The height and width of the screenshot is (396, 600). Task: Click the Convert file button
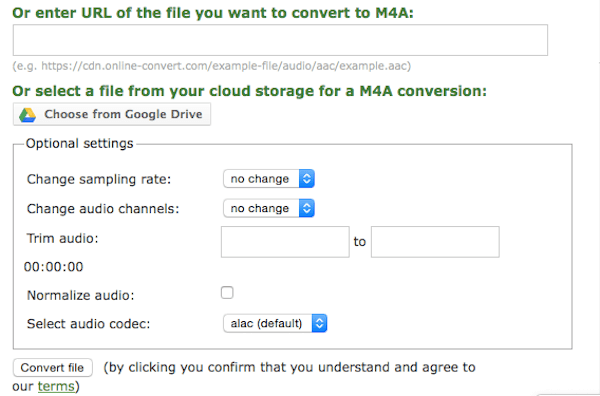[x=53, y=368]
